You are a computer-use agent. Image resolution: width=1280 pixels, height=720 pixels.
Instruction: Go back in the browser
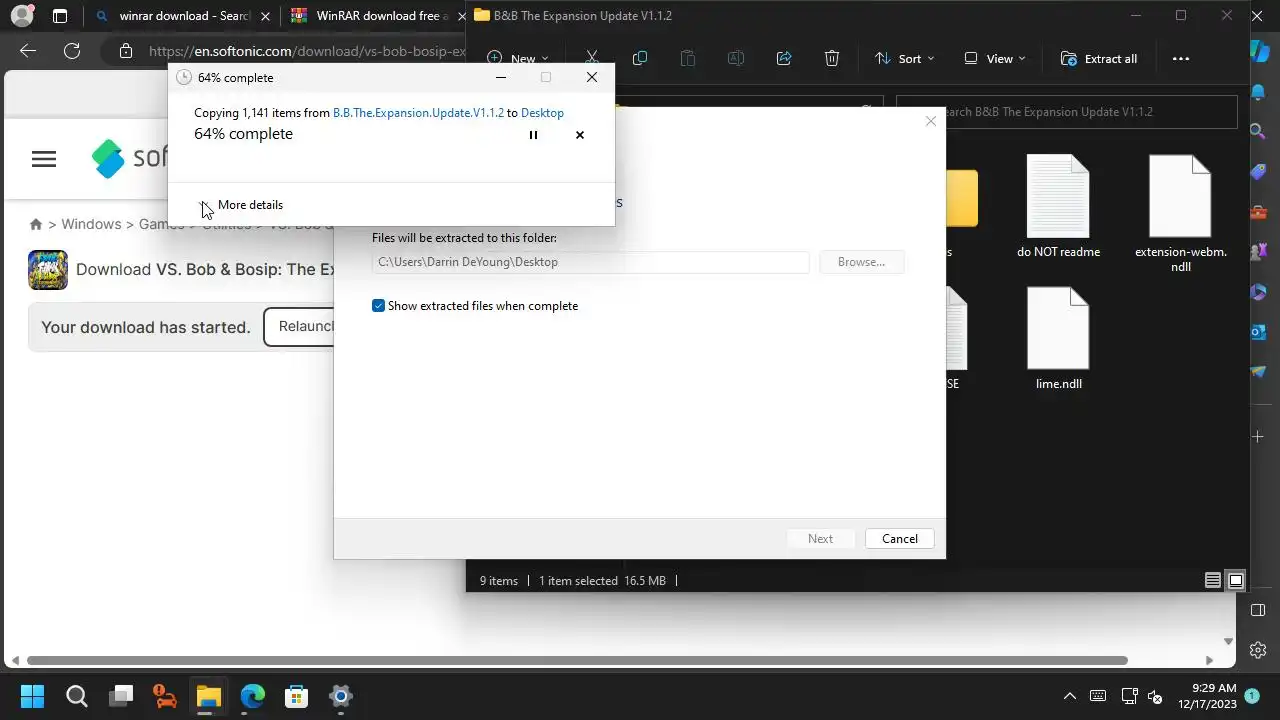point(28,51)
